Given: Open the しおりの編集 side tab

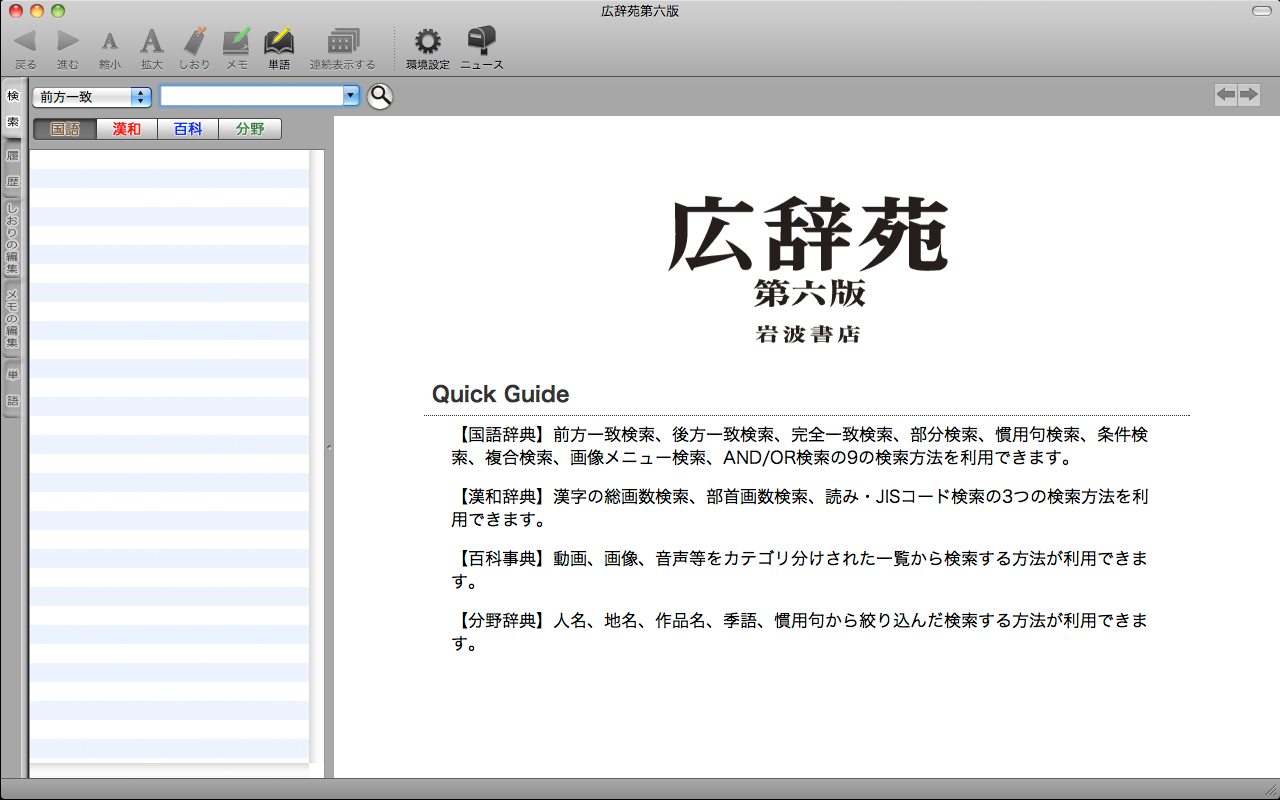Looking at the screenshot, I should click(x=12, y=239).
